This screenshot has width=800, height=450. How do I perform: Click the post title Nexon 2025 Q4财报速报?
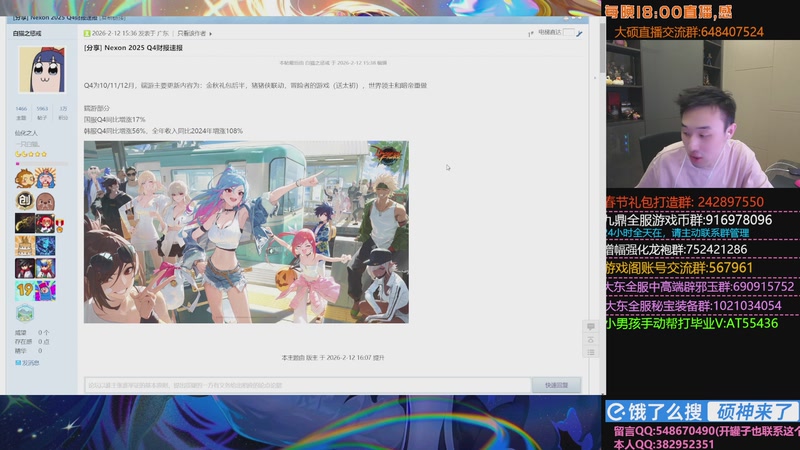point(143,47)
